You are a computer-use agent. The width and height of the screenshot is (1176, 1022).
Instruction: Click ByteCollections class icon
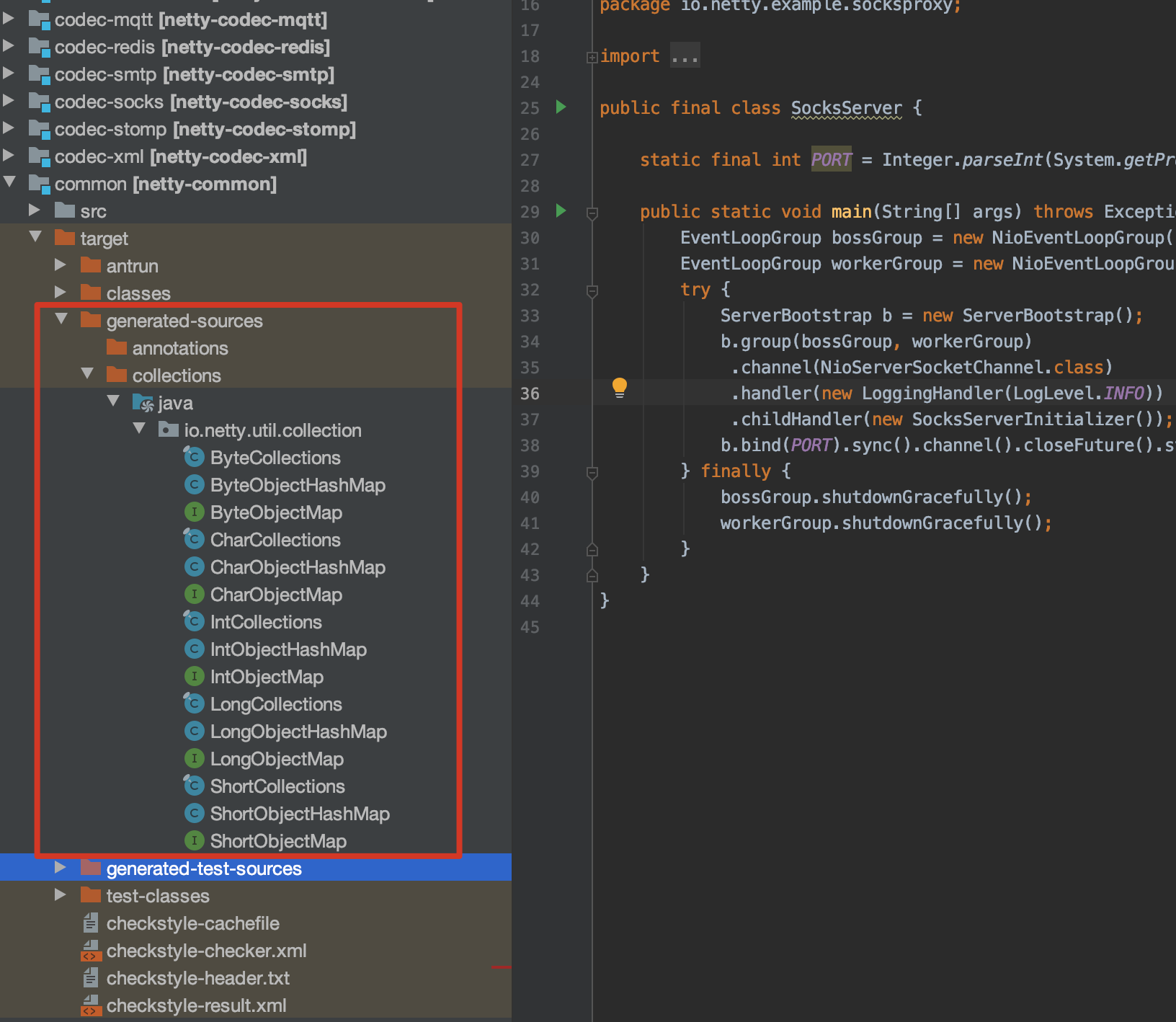click(194, 457)
